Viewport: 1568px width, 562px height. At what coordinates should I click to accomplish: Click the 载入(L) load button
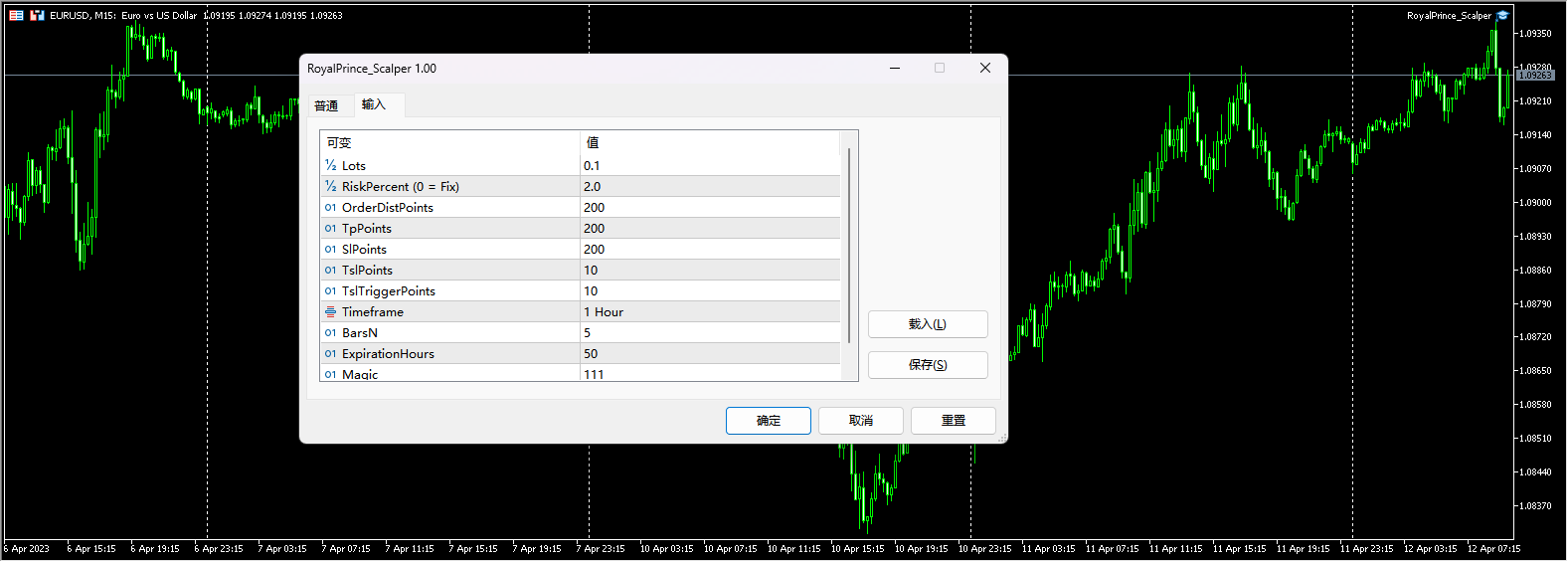[x=928, y=324]
